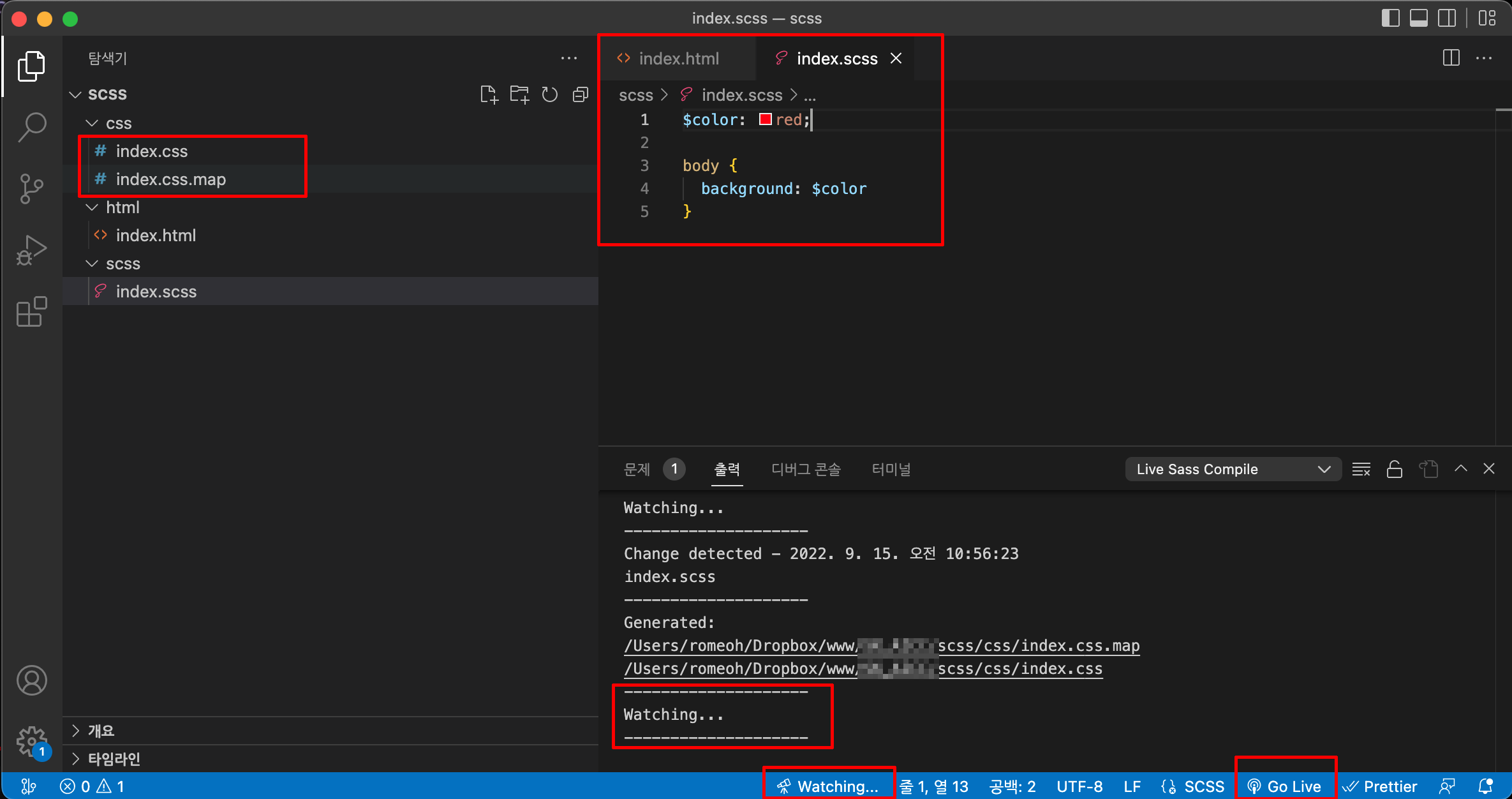1512x799 pixels.
Task: Switch to the 터미널 panel tab
Action: 891,470
